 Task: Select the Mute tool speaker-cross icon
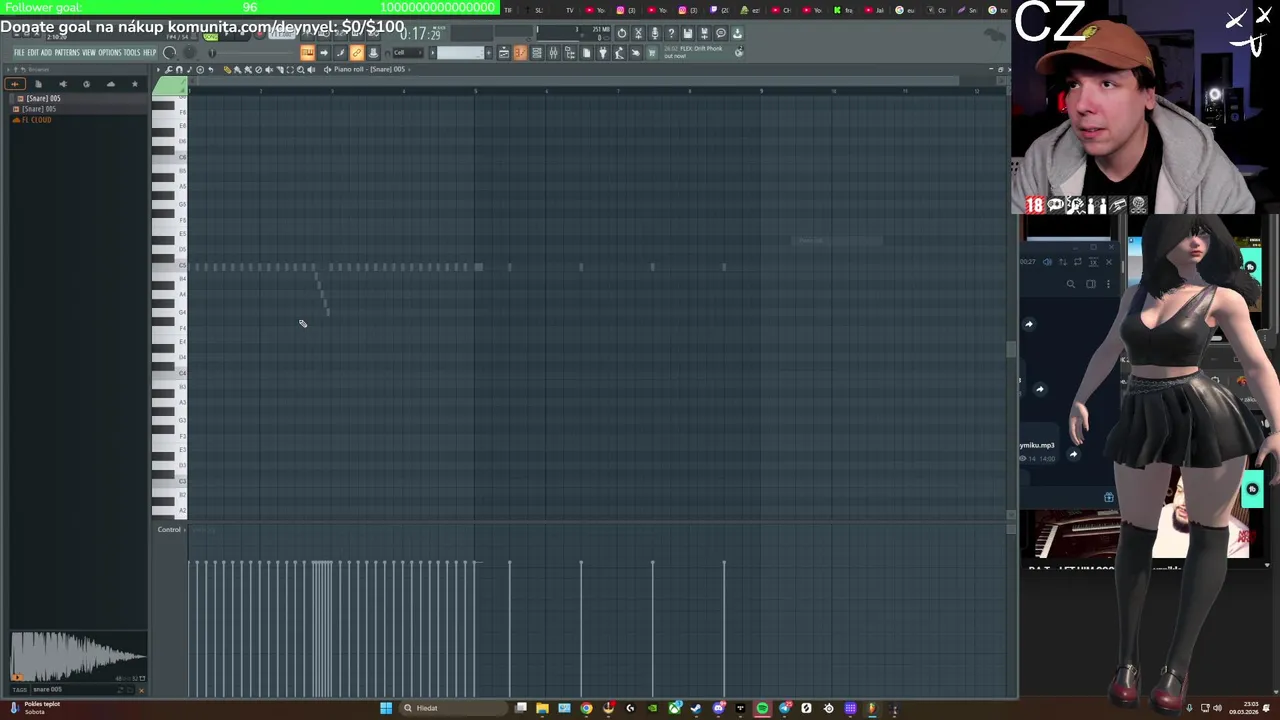(269, 69)
